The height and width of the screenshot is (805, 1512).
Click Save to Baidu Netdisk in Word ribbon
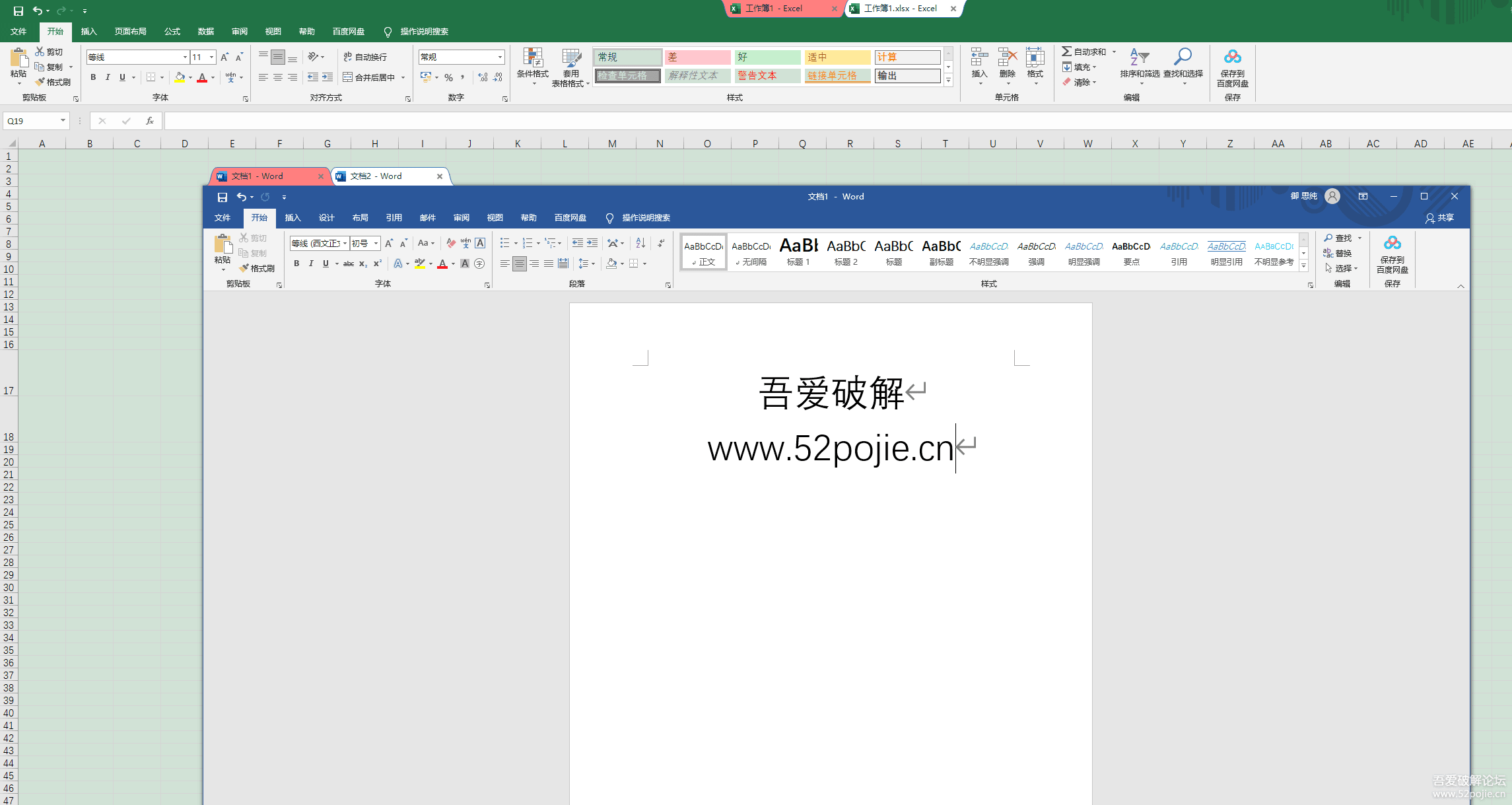(1392, 254)
